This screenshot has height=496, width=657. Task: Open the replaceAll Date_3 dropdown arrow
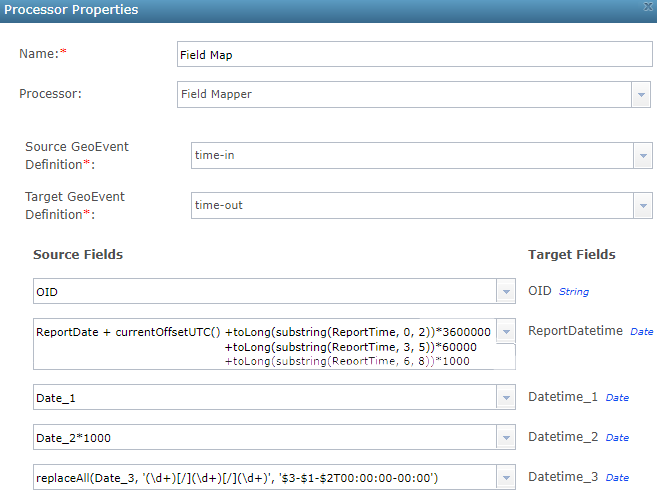[x=507, y=477]
